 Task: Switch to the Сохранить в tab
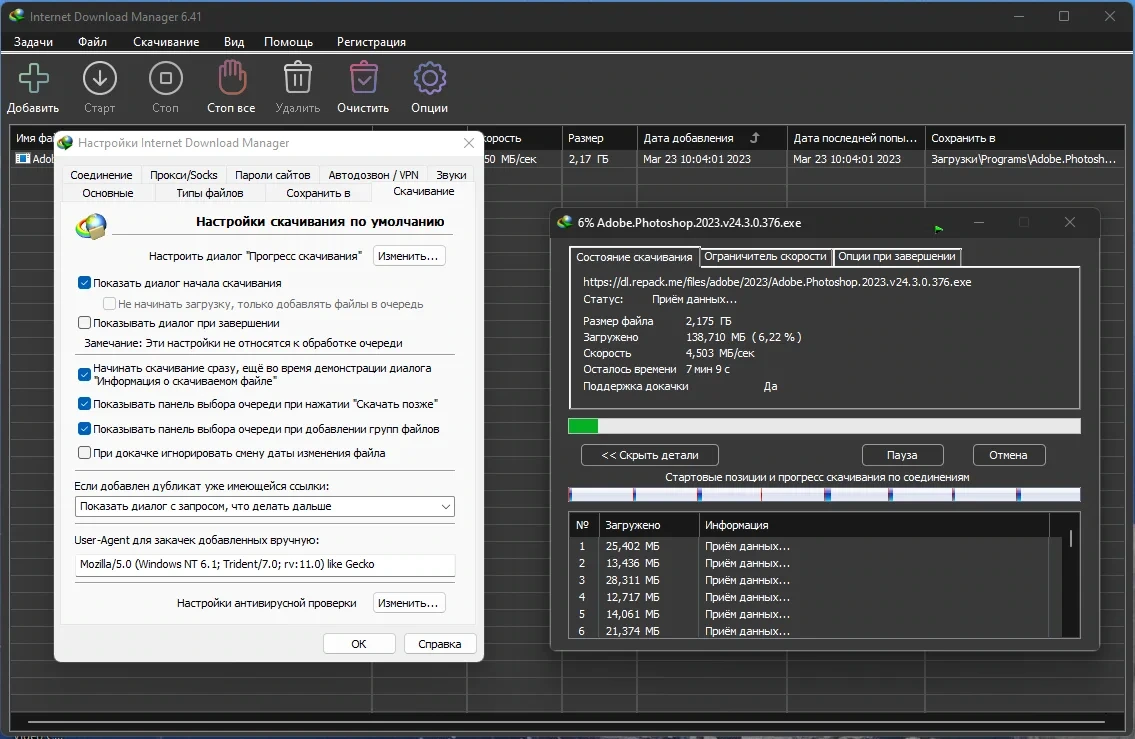pos(318,193)
